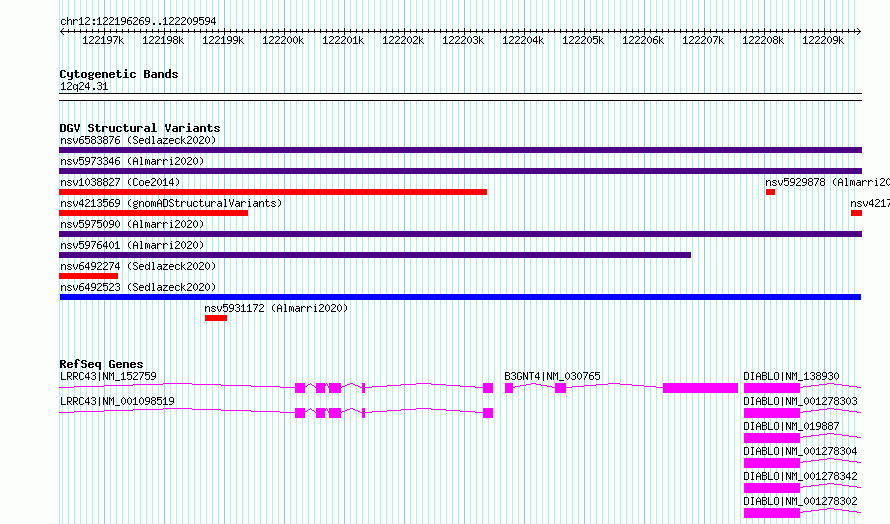Open variant nsv1038827 (Coe2014) label
Viewport: 890px width, 524px height.
(120, 182)
